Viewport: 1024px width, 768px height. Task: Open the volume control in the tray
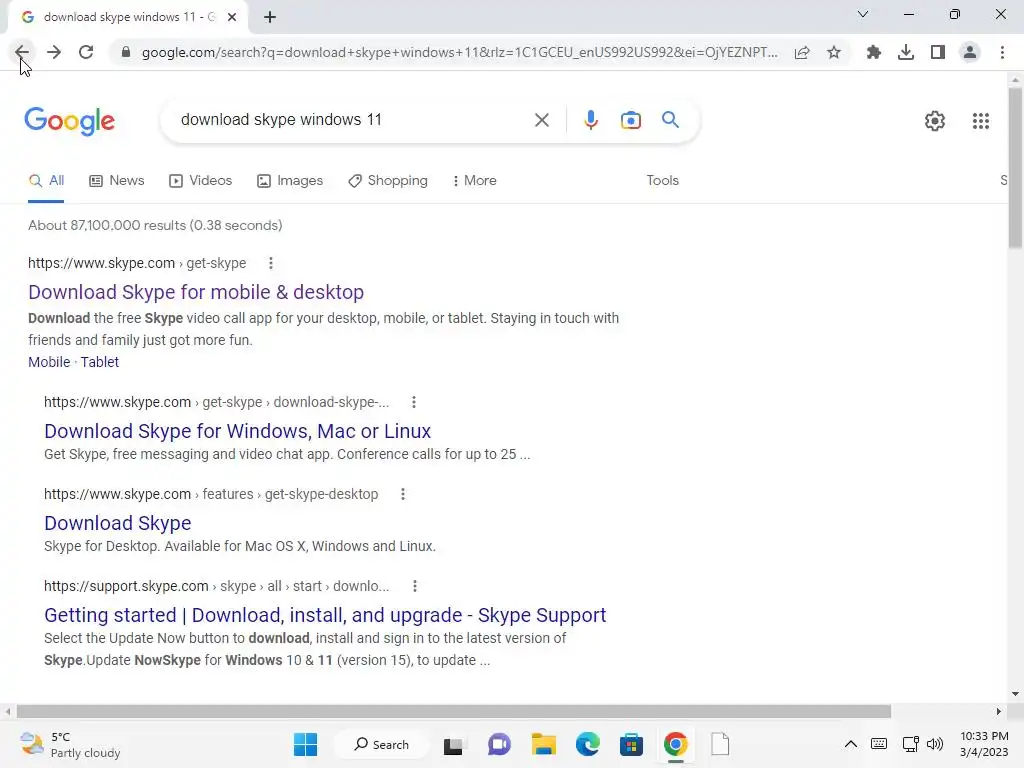[935, 744]
